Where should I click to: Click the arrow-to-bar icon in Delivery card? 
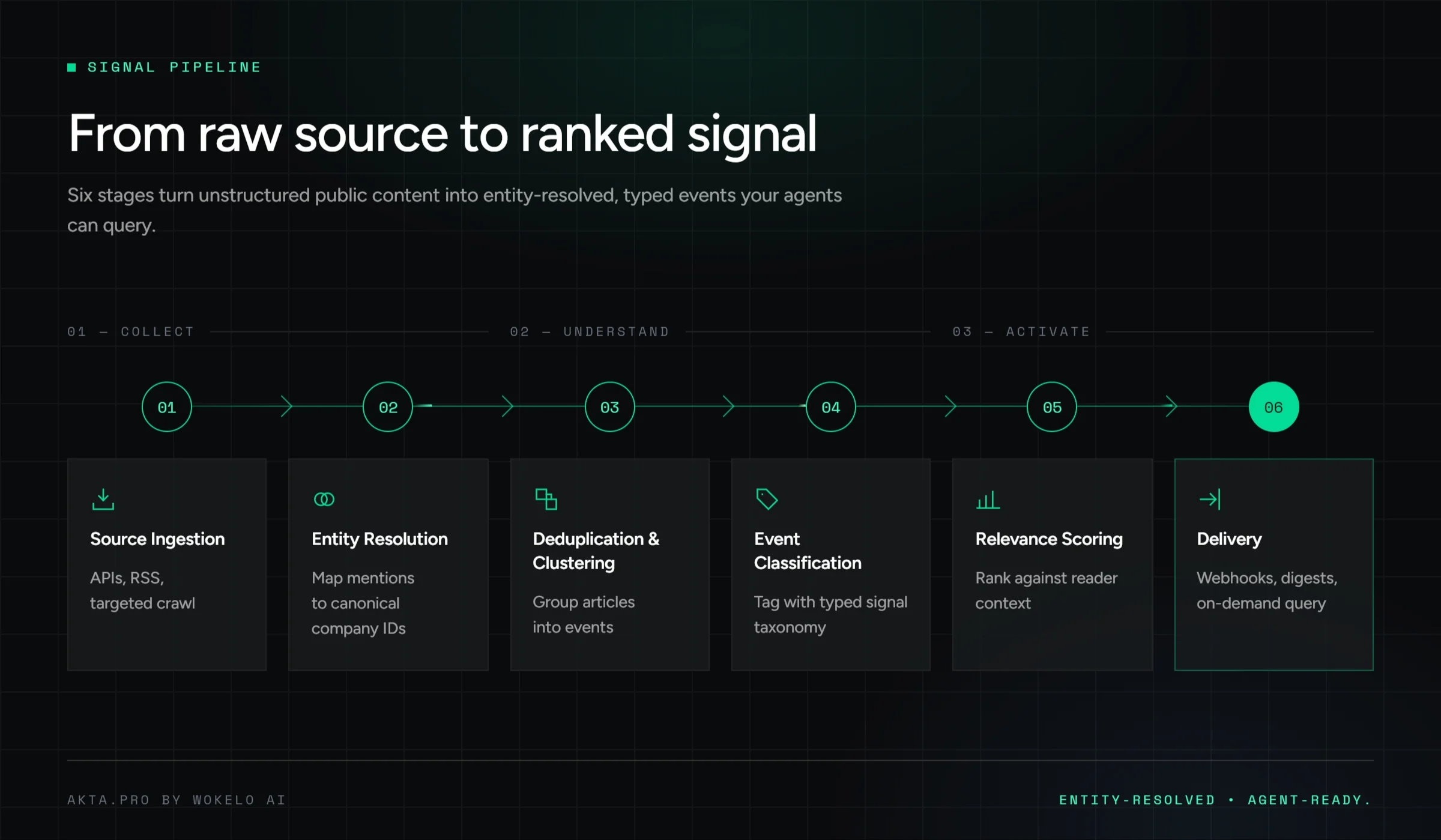[x=1210, y=499]
